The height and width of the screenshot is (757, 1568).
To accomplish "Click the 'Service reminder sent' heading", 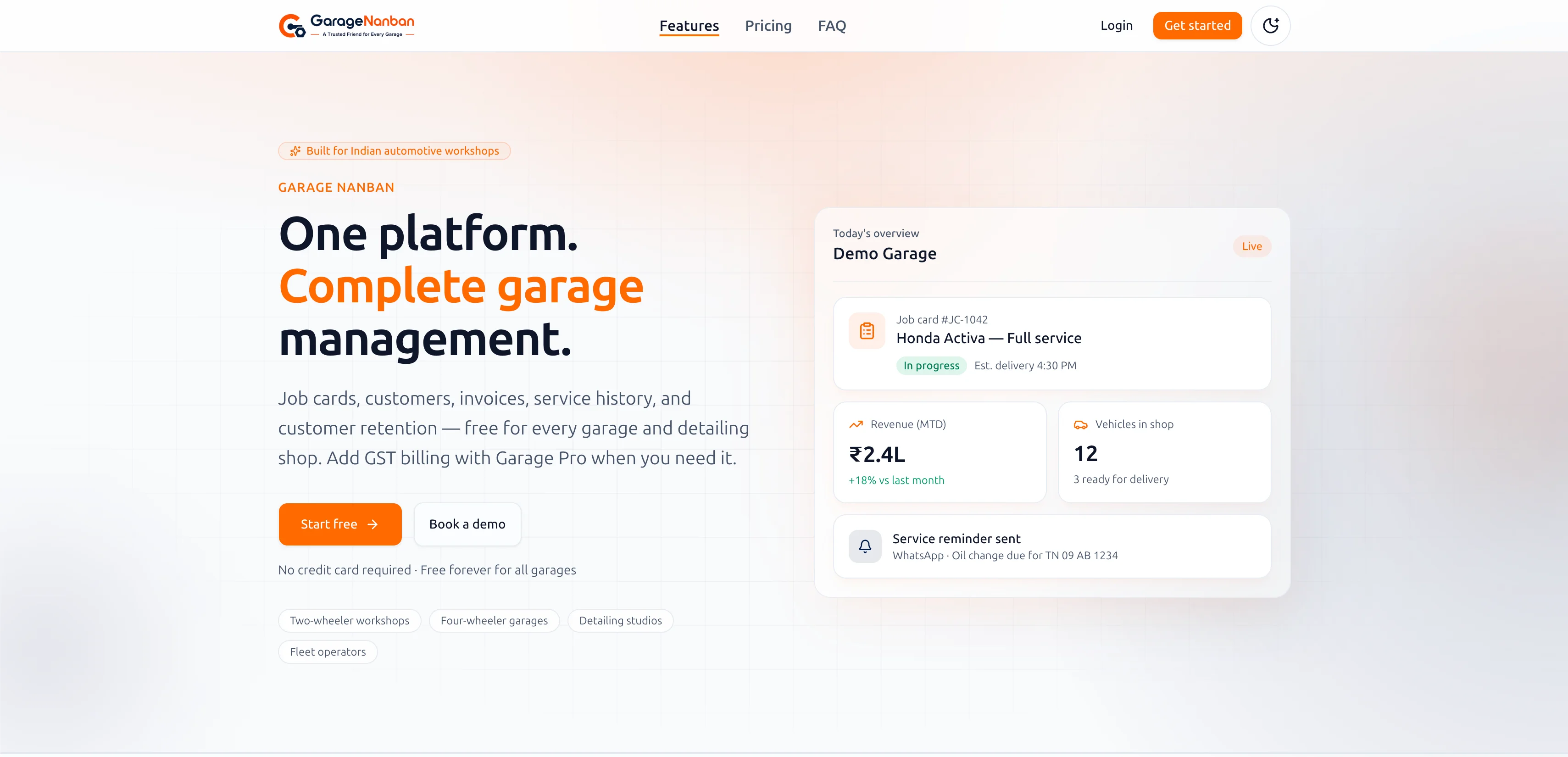I will tap(956, 538).
